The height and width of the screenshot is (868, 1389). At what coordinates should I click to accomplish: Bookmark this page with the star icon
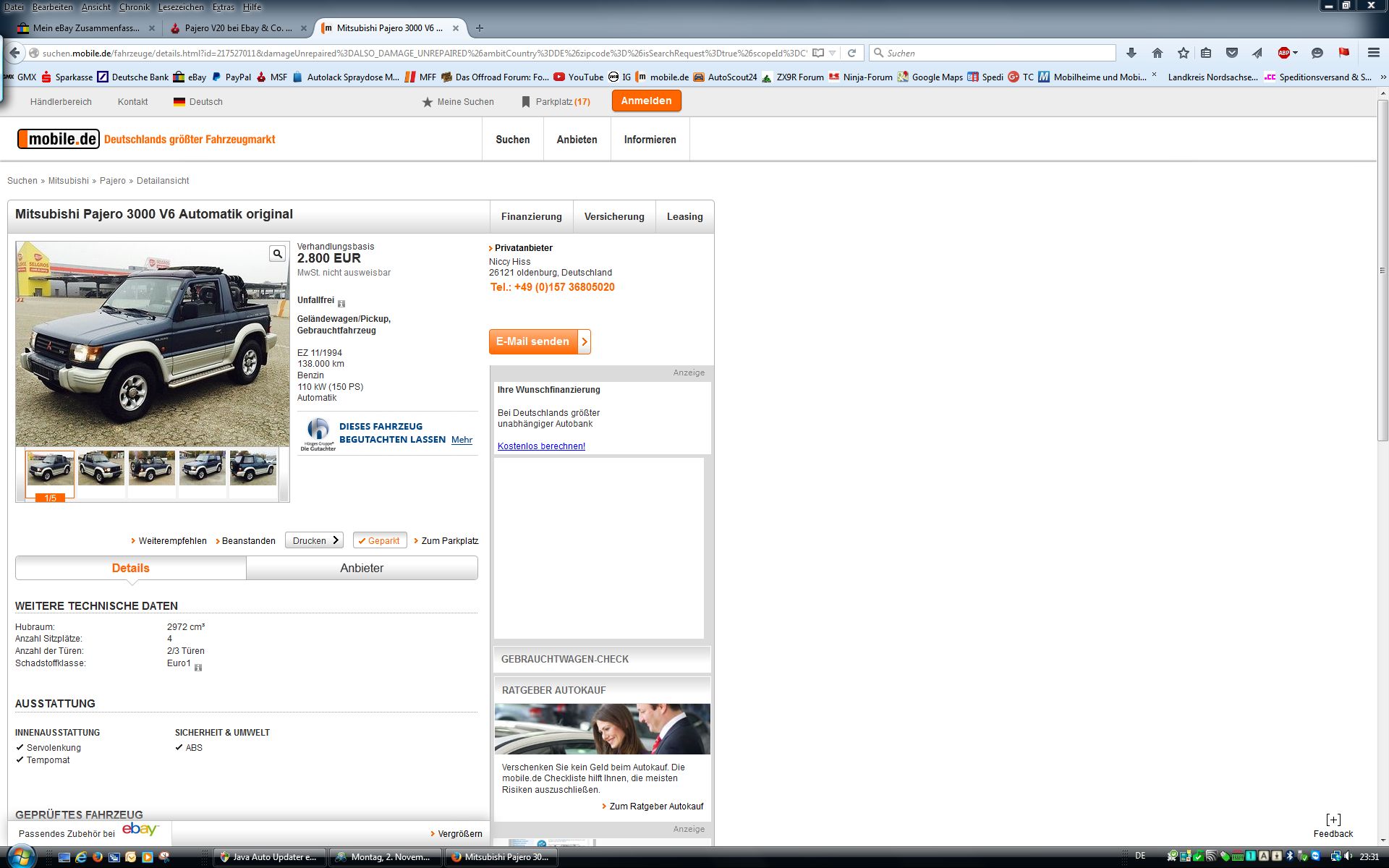click(x=1183, y=53)
